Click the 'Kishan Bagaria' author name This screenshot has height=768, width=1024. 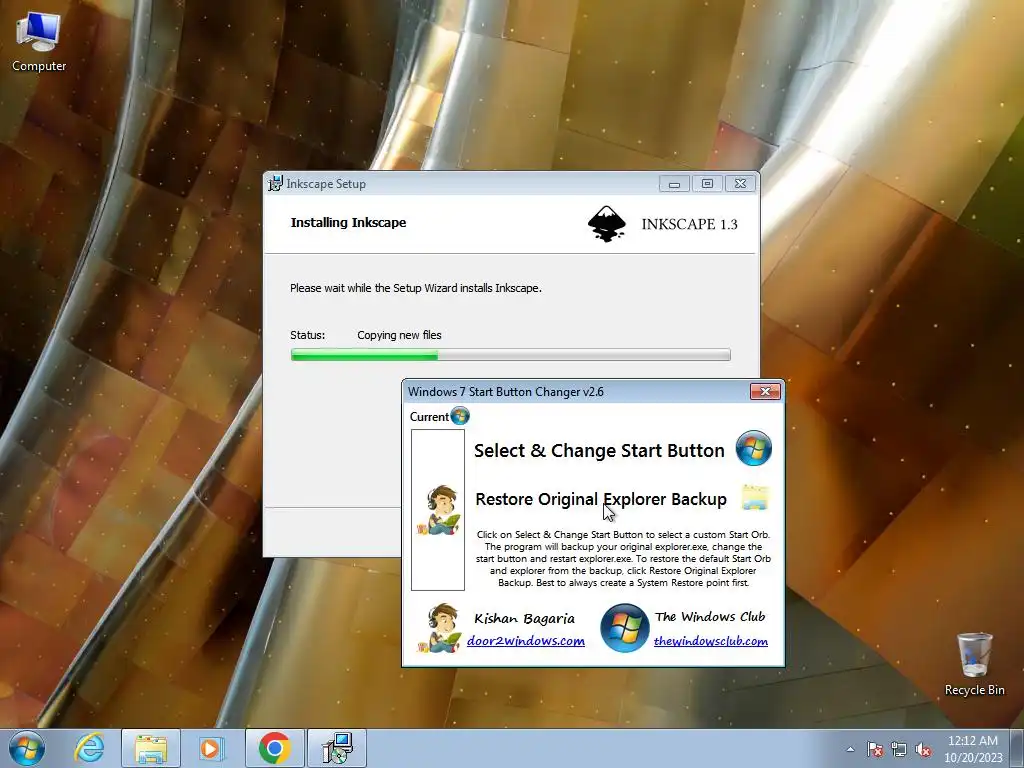pyautogui.click(x=524, y=618)
